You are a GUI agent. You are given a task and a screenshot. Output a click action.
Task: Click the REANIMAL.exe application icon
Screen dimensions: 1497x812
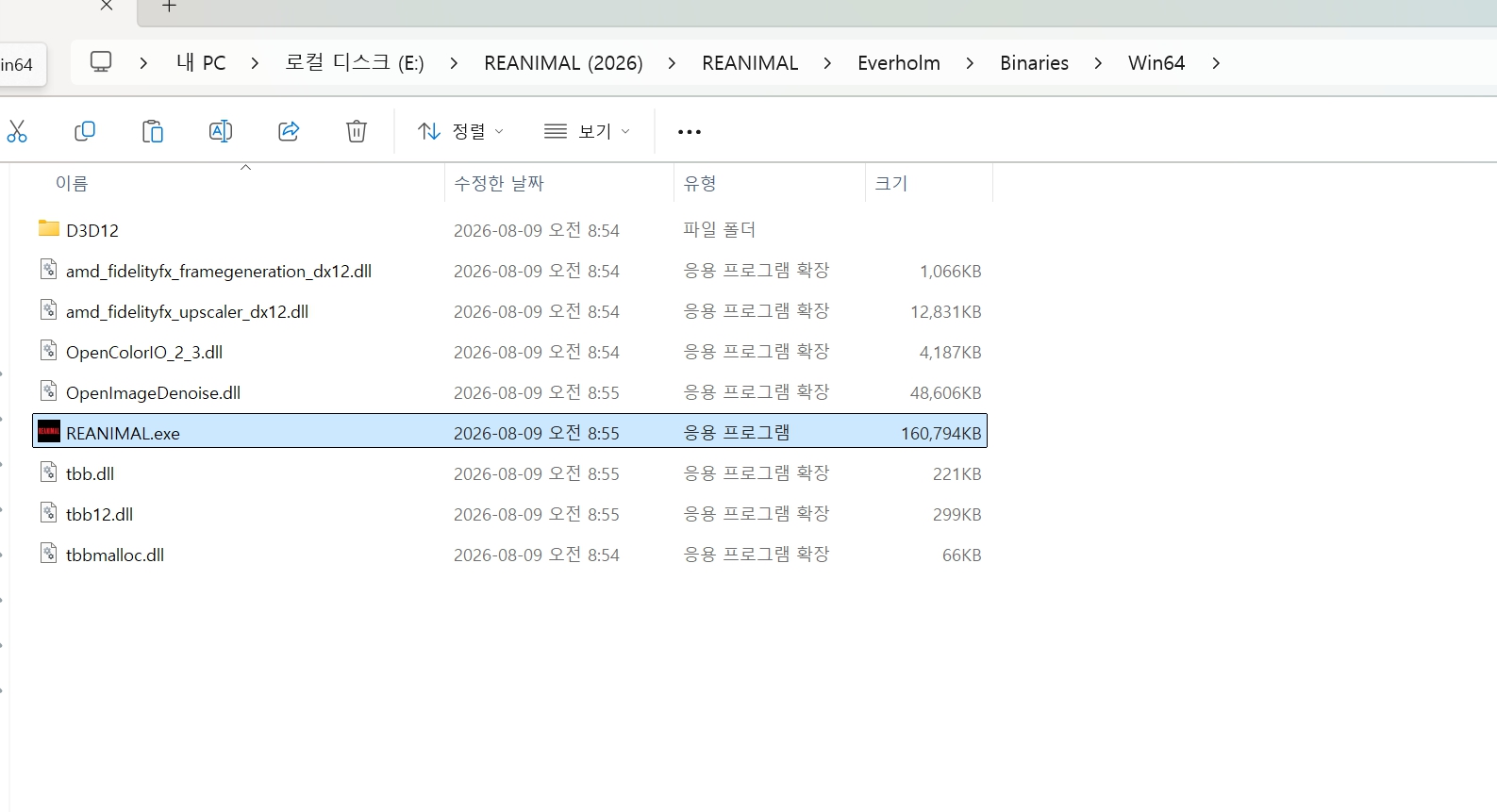tap(49, 432)
